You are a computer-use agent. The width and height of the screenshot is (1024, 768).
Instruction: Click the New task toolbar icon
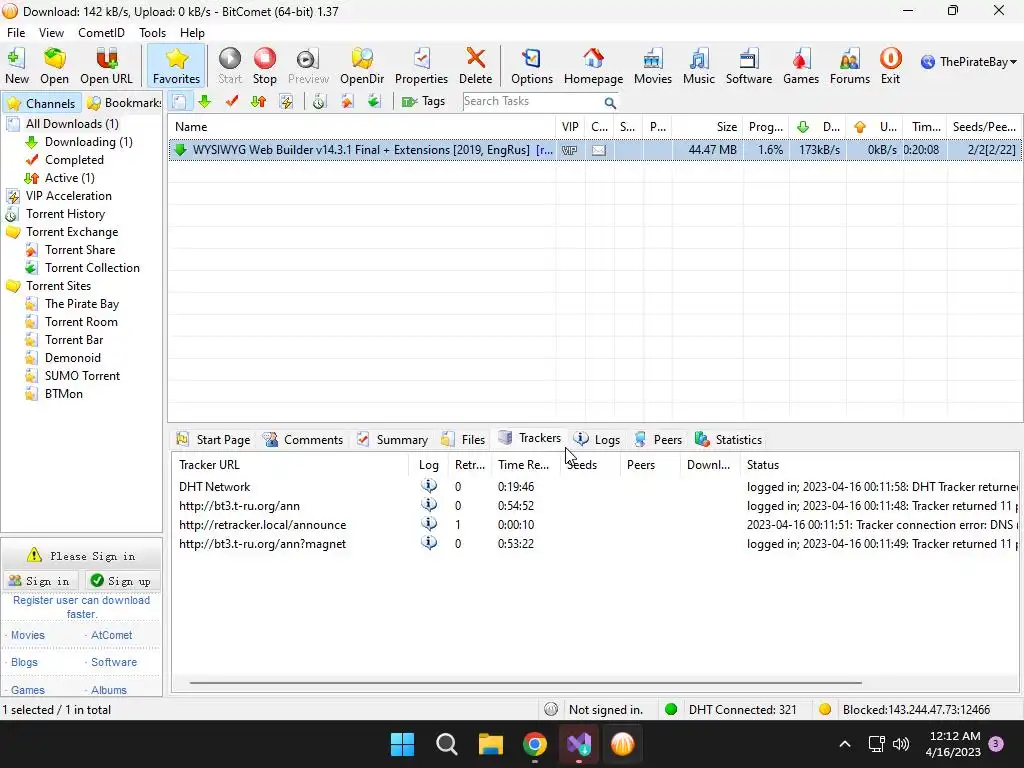(16, 66)
